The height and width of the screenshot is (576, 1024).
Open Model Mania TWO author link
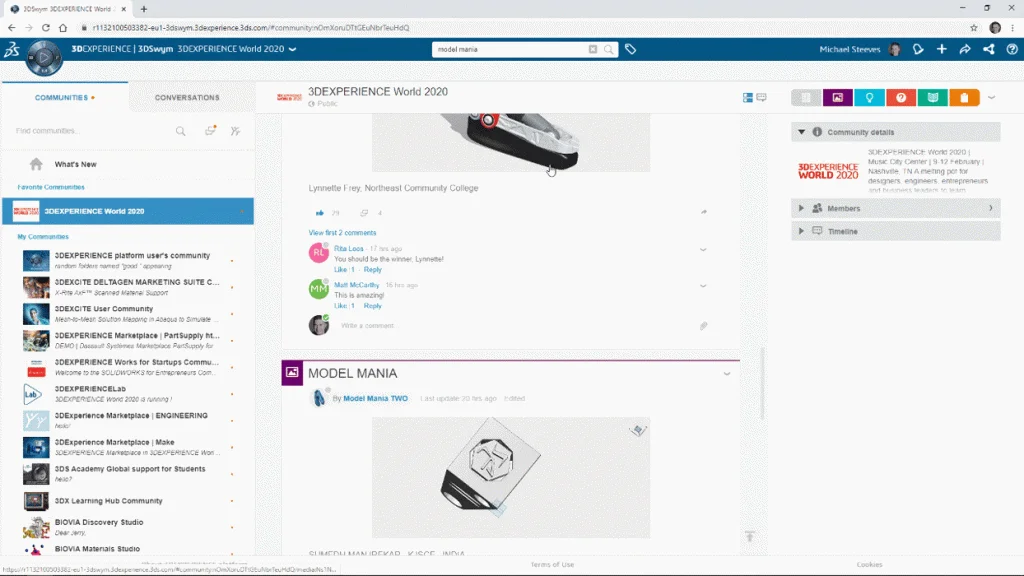coord(376,398)
